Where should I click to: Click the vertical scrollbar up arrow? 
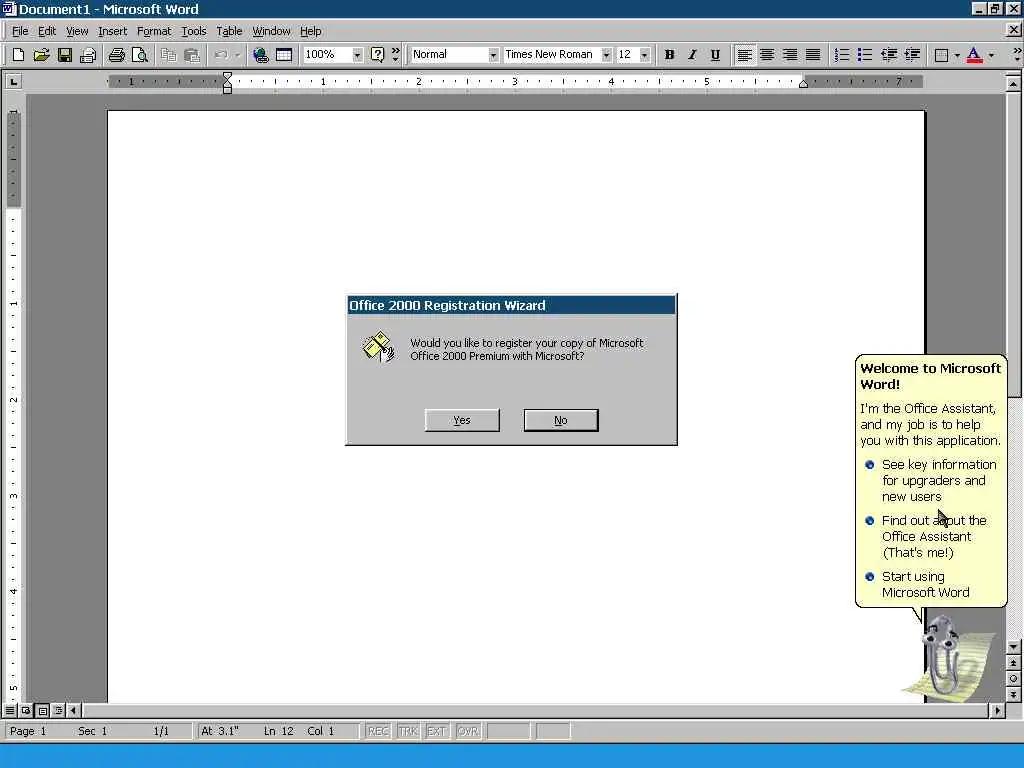[x=1014, y=84]
